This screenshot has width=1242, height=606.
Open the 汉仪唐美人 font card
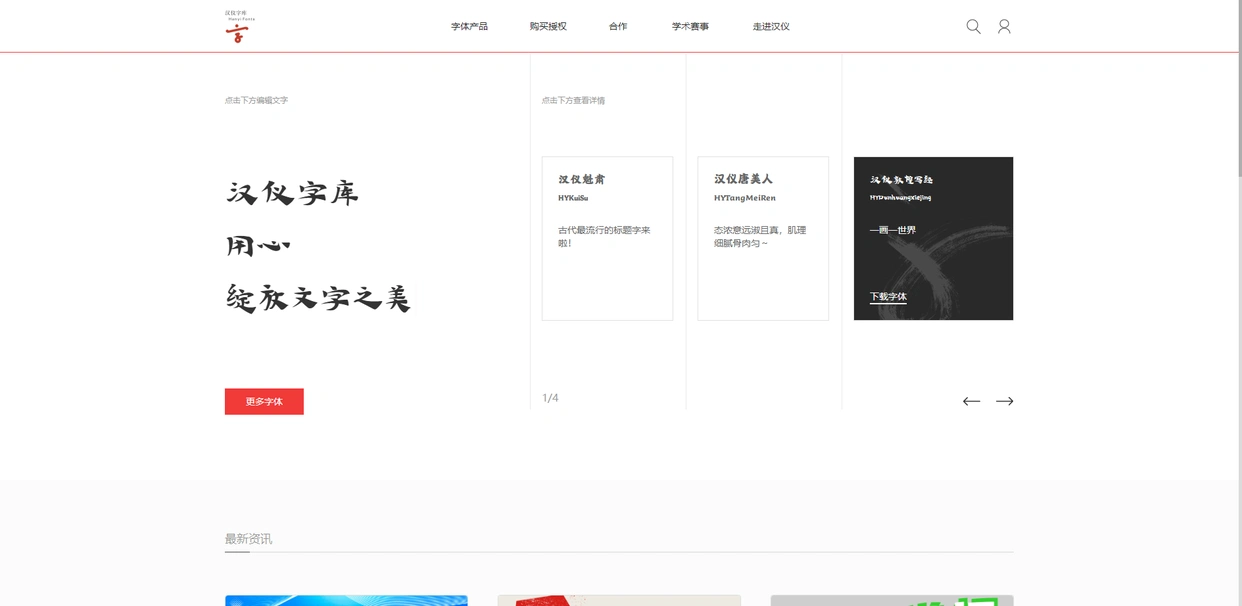(x=762, y=237)
